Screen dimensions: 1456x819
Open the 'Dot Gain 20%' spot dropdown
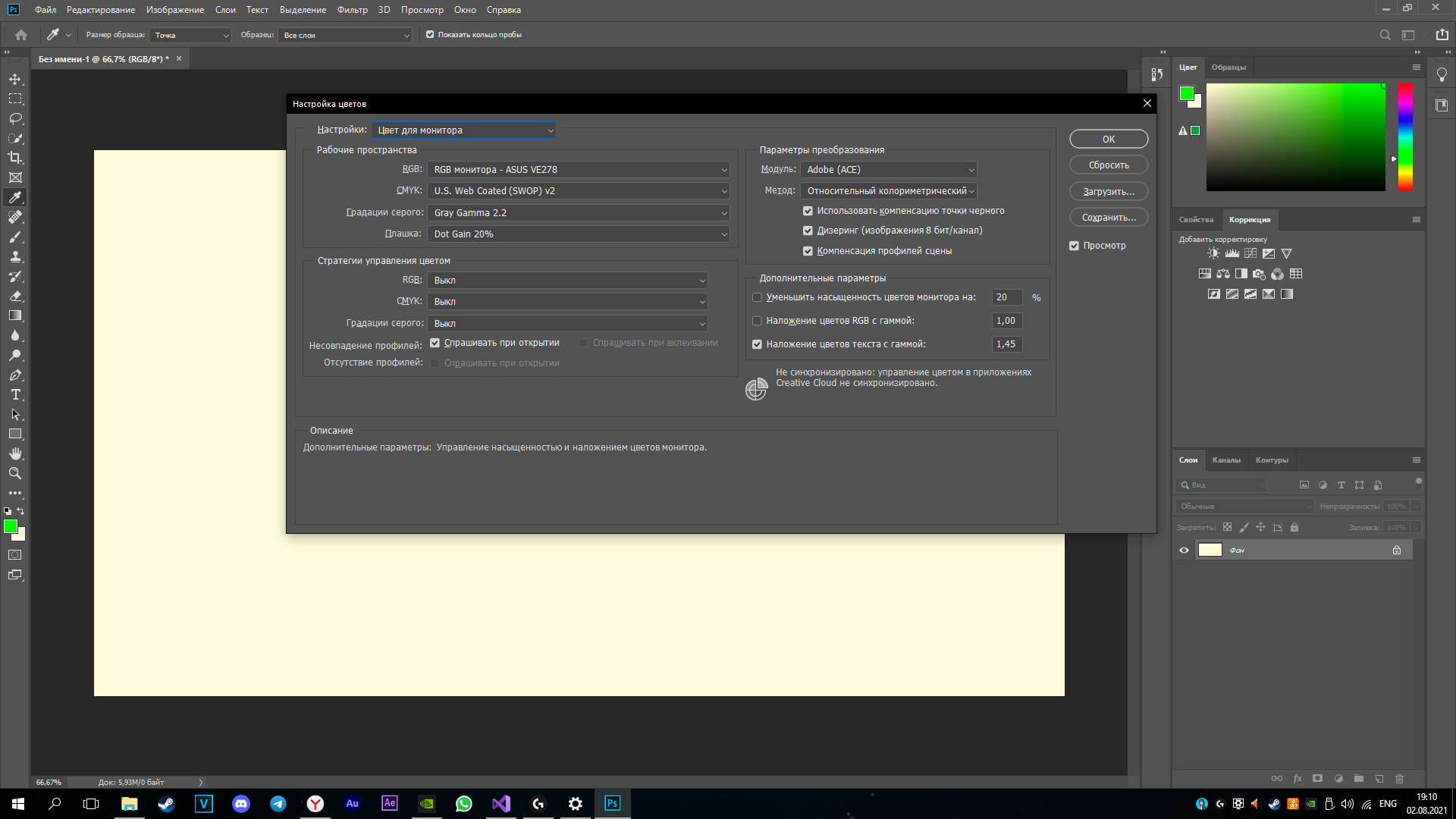pyautogui.click(x=579, y=234)
